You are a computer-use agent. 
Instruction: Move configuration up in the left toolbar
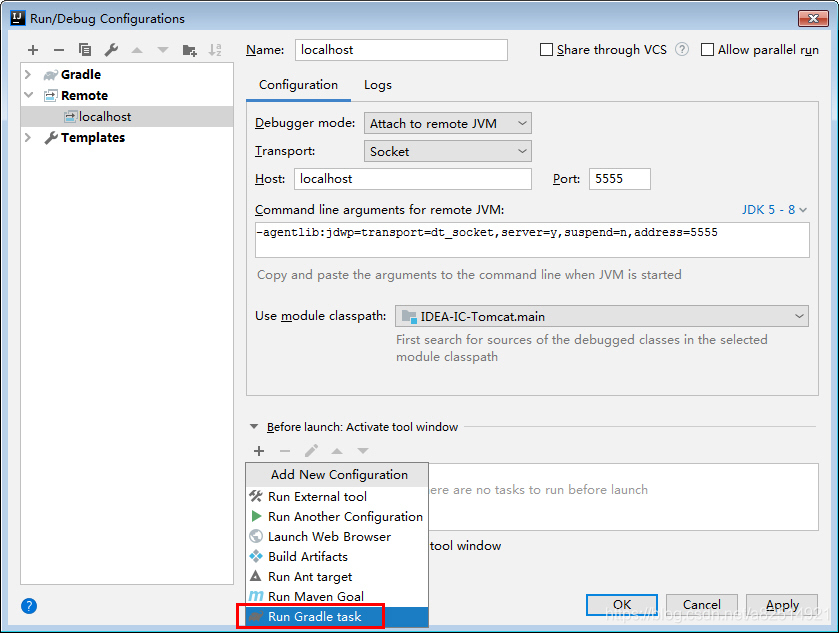pos(137,50)
